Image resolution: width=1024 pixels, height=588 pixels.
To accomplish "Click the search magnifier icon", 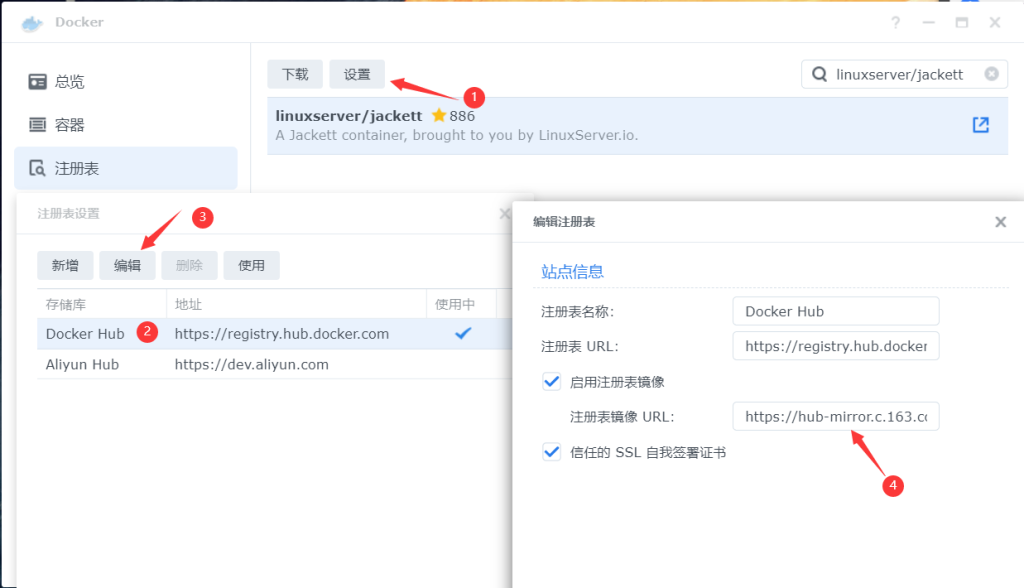I will (x=819, y=74).
